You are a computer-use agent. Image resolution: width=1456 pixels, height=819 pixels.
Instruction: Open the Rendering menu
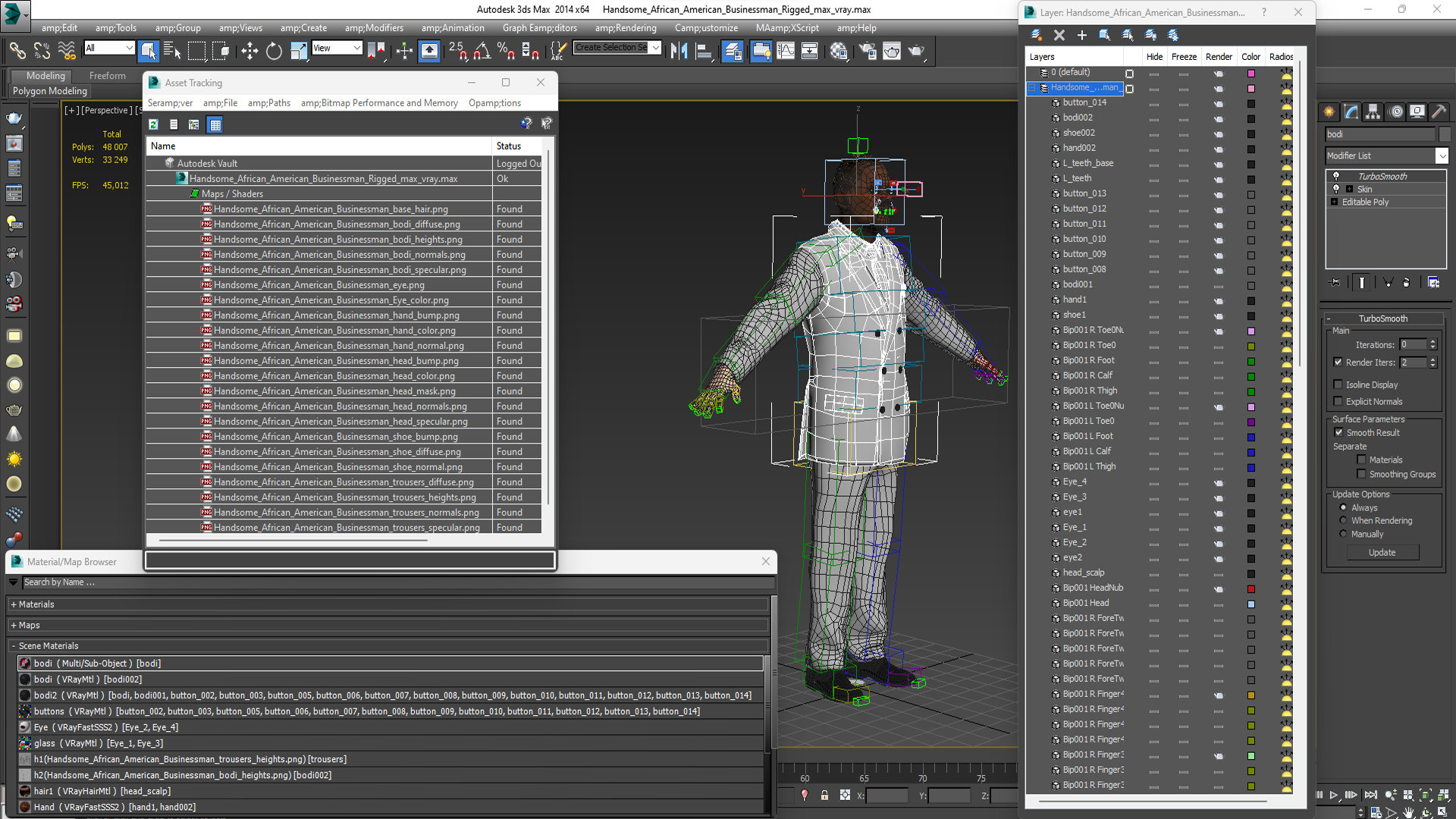click(626, 28)
